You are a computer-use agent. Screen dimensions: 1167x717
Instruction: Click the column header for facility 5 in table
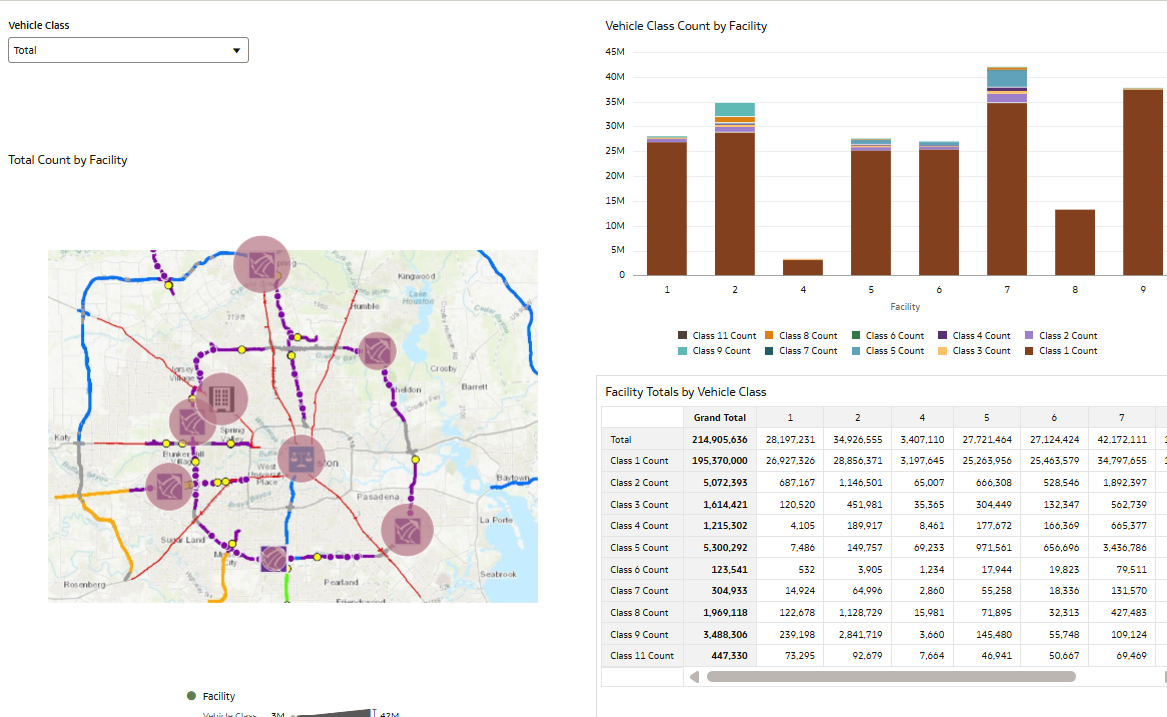[987, 418]
